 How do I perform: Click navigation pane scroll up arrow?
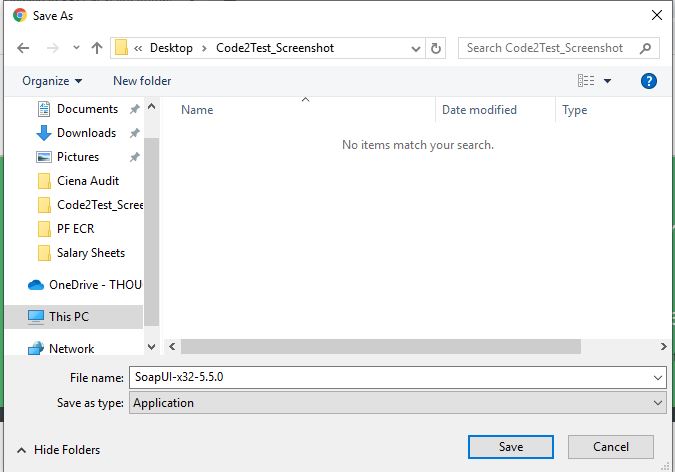(152, 106)
